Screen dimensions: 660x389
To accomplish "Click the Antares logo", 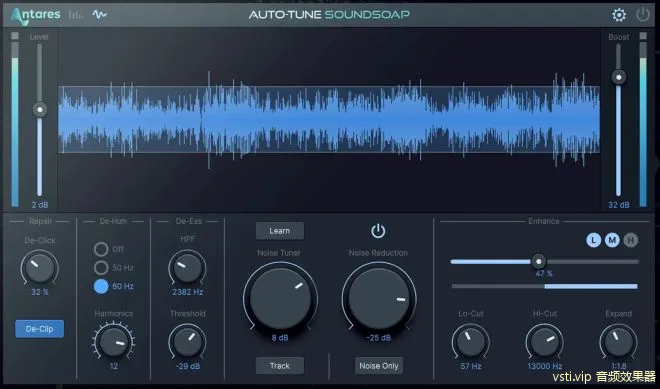I will tap(35, 16).
